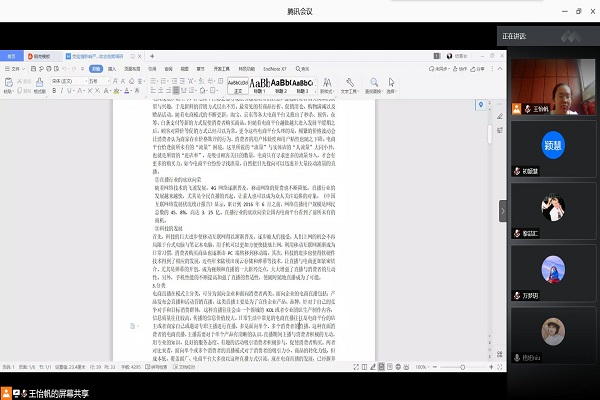Open the Page Layout ribbon tab

[x=132, y=69]
